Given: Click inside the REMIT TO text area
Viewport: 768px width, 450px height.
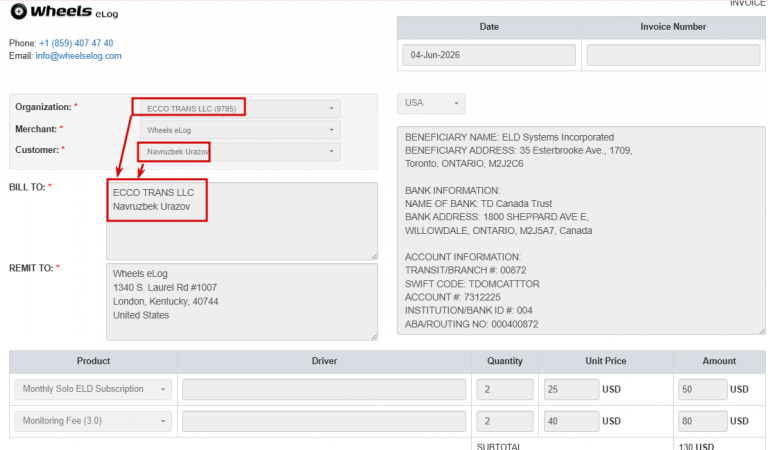Looking at the screenshot, I should (242, 302).
